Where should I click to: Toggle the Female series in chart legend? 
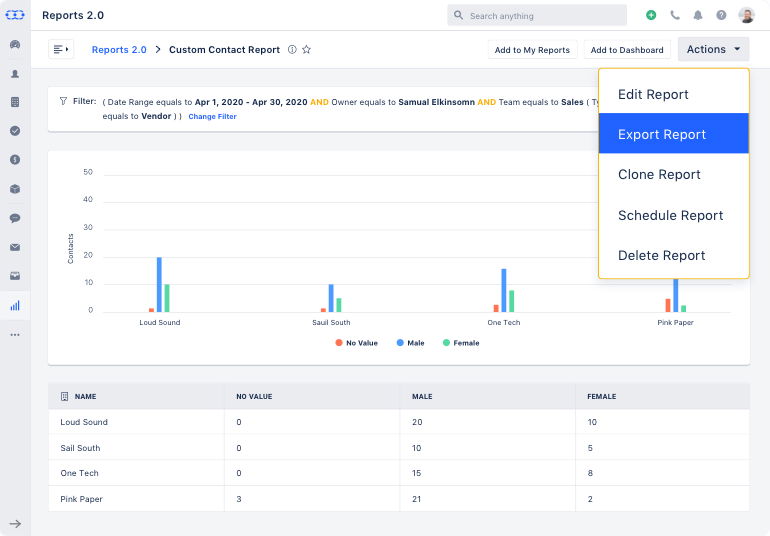[x=460, y=343]
